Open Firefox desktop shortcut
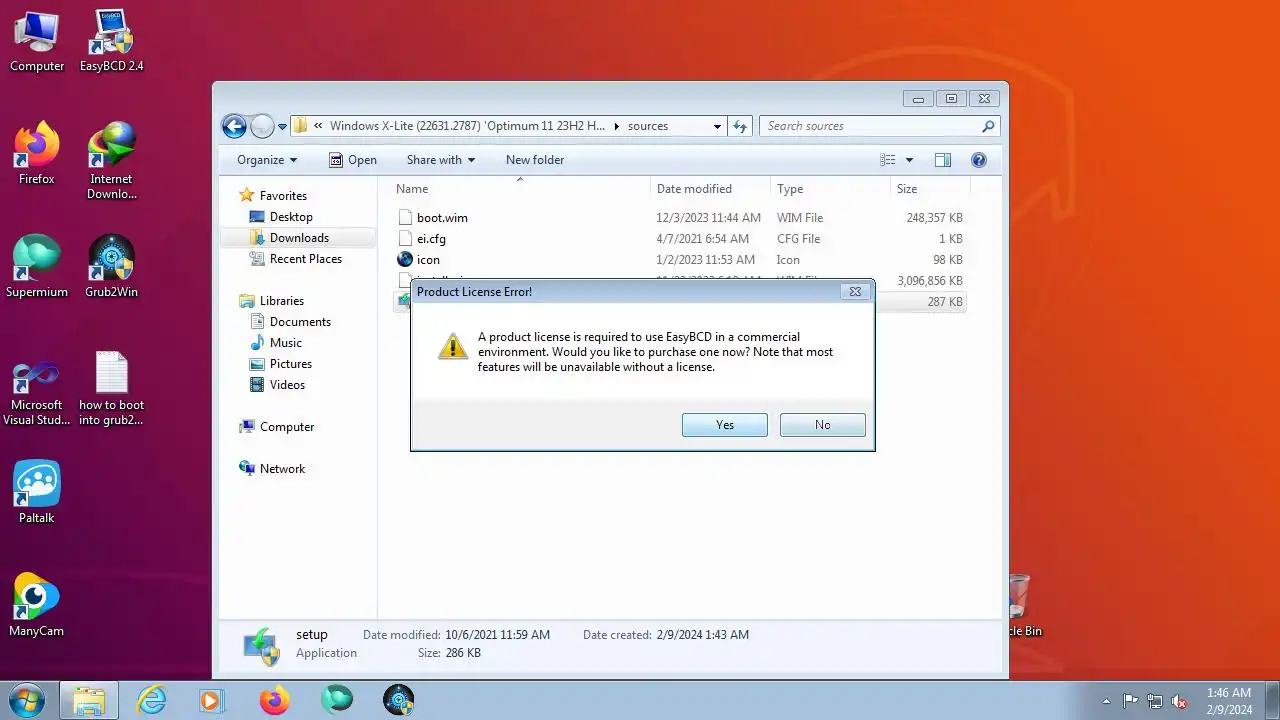The image size is (1280, 720). (37, 154)
